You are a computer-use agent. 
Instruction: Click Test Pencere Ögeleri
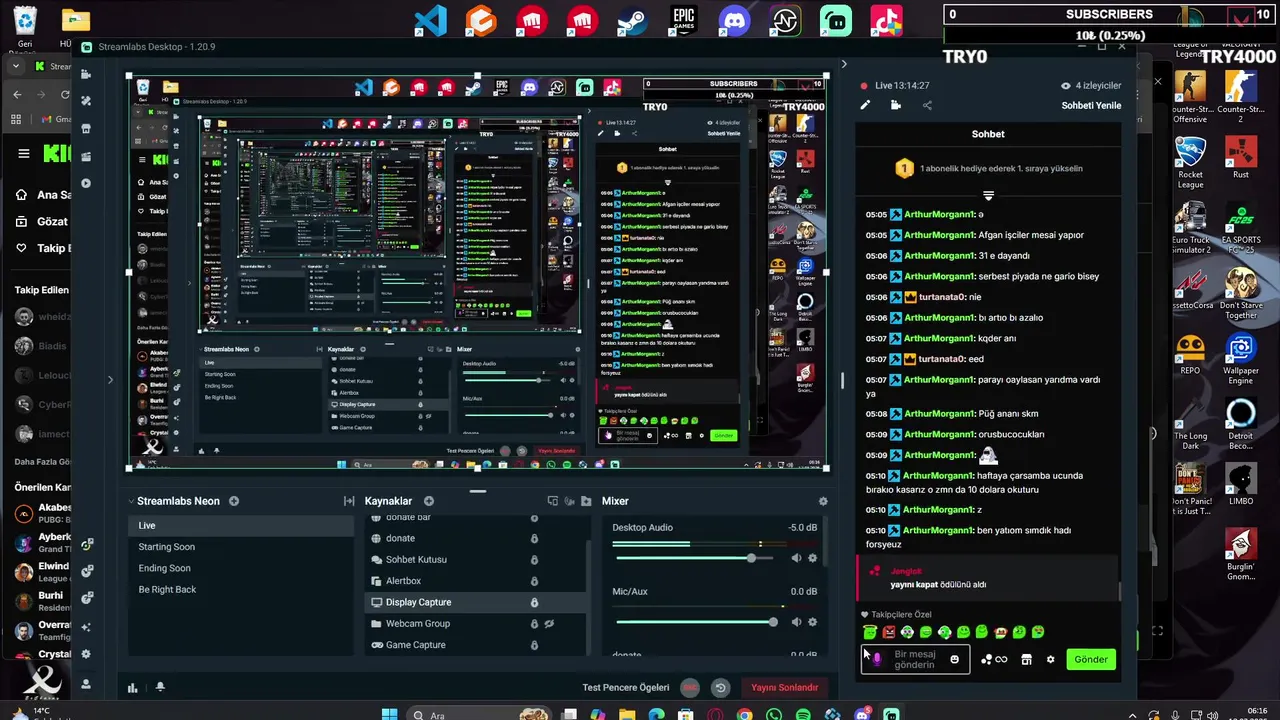(626, 687)
